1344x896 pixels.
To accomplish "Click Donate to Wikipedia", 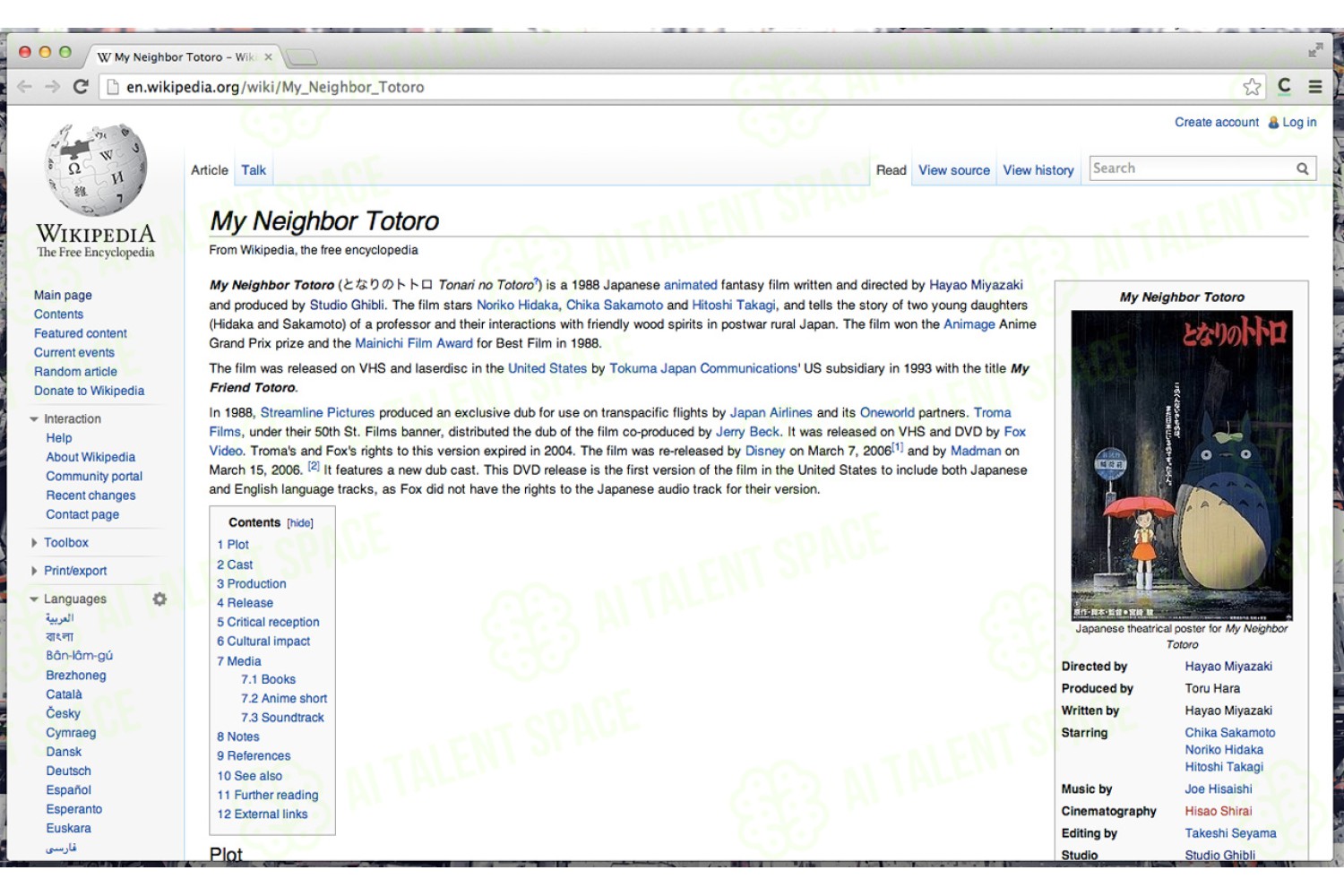I will pyautogui.click(x=89, y=391).
